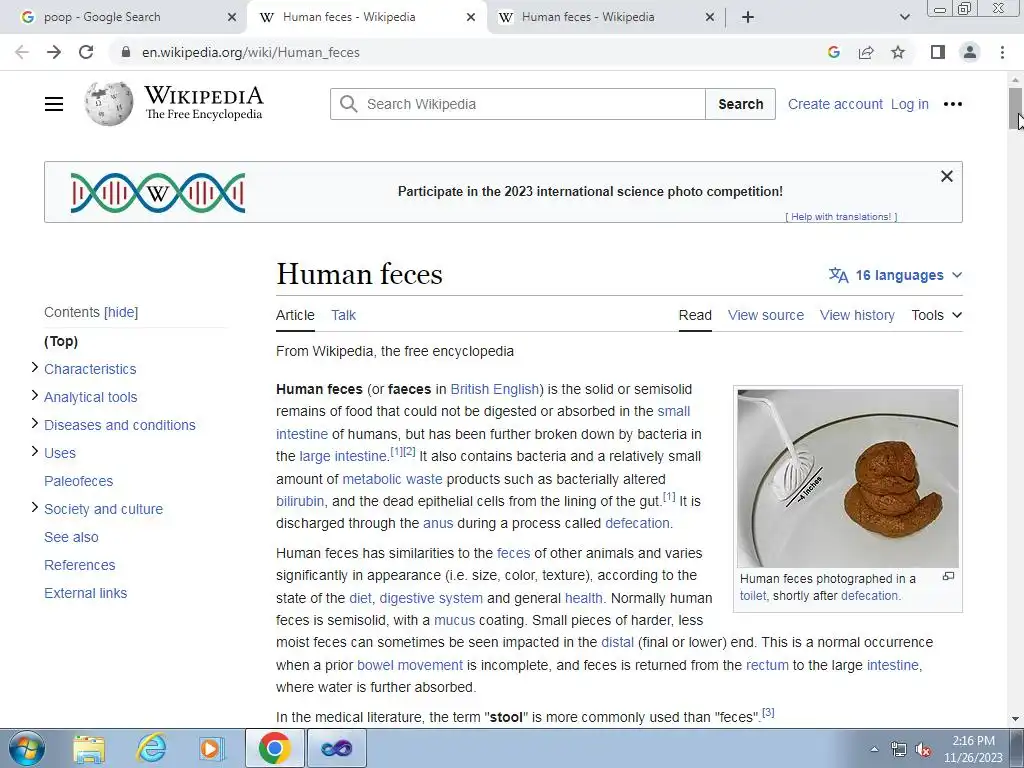Viewport: 1024px width, 768px height.
Task: Open the View history tab
Action: [857, 315]
